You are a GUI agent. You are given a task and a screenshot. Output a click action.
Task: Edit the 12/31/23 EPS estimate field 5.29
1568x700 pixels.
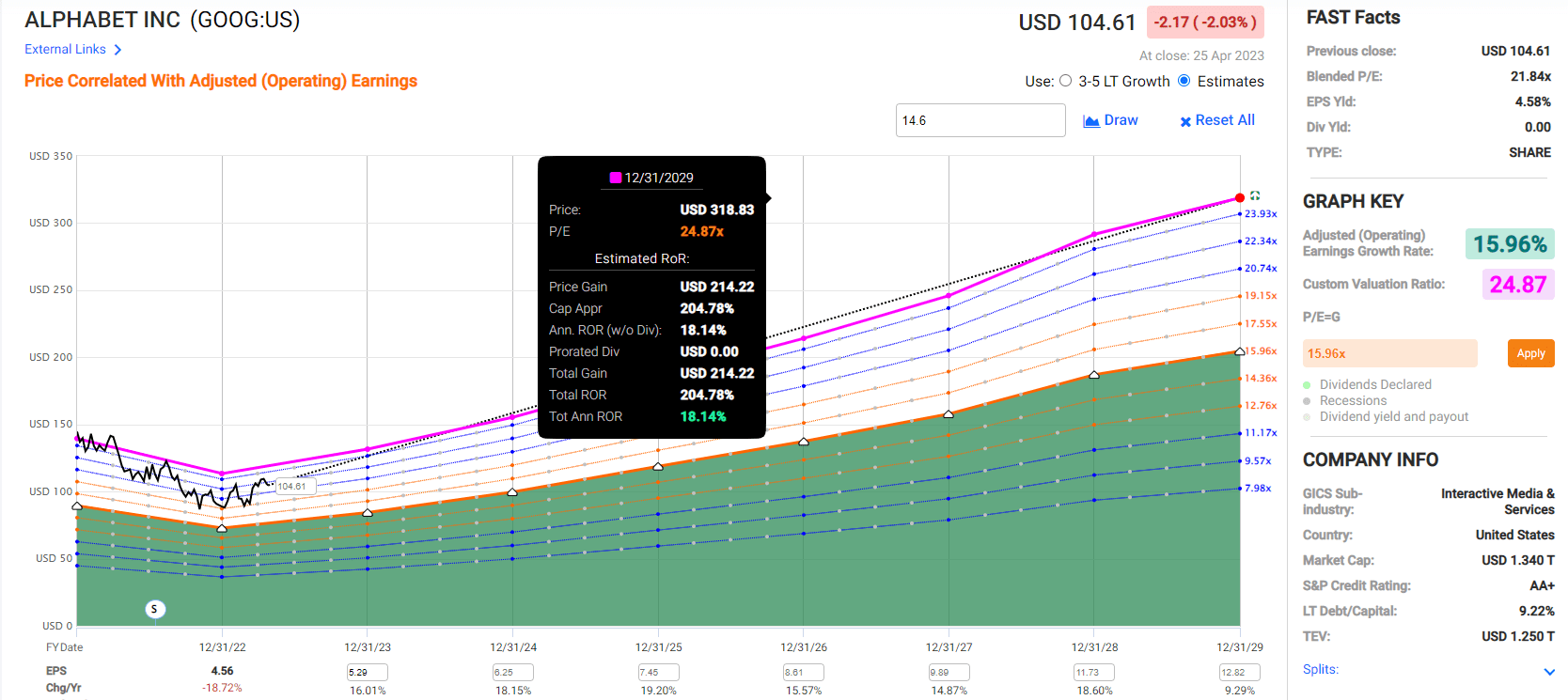click(x=368, y=672)
